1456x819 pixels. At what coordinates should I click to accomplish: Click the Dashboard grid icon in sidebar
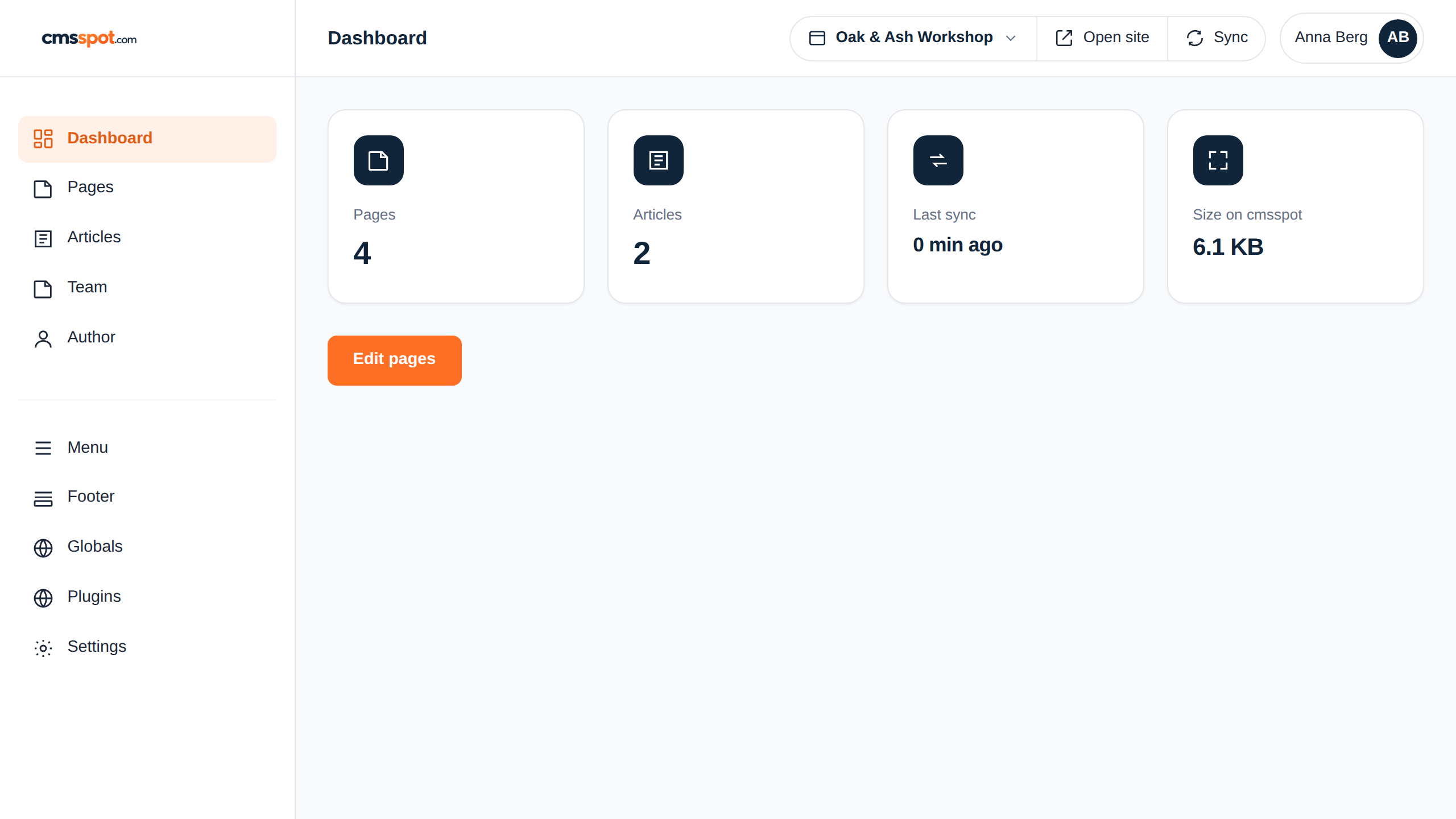coord(43,138)
